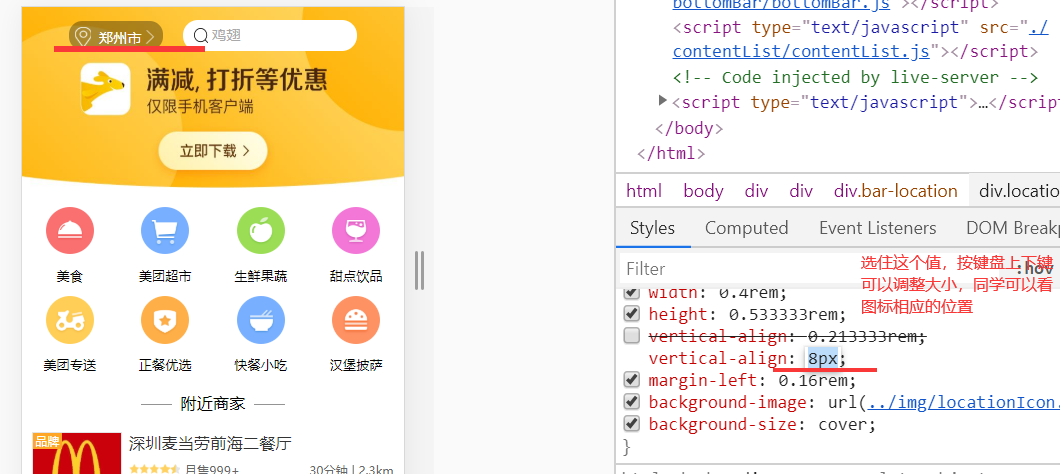The height and width of the screenshot is (474, 1060).
Task: Open the ../img/locationIcon background-image URL link
Action: (964, 402)
